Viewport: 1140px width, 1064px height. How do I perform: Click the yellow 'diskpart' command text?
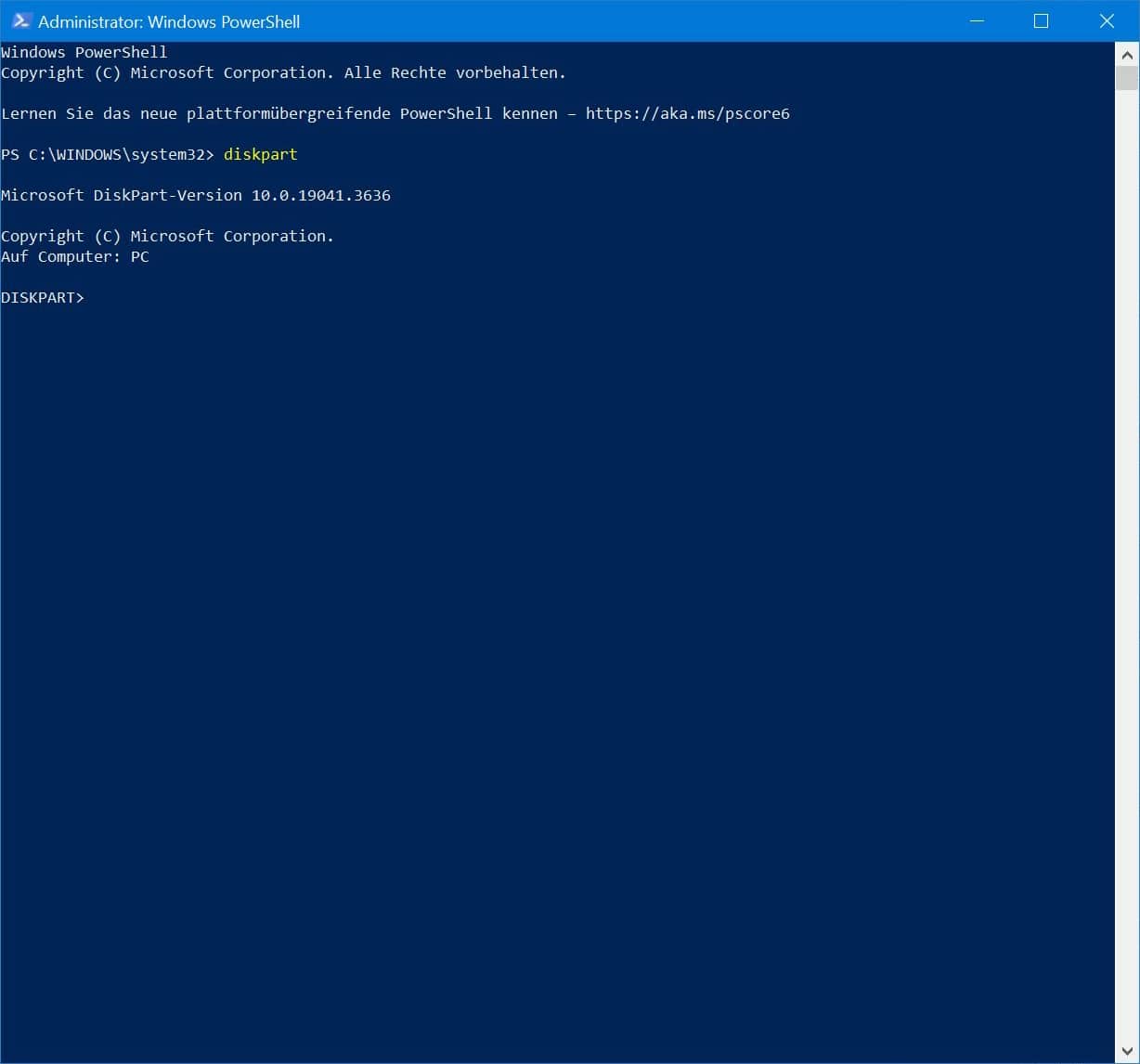pyautogui.click(x=261, y=154)
